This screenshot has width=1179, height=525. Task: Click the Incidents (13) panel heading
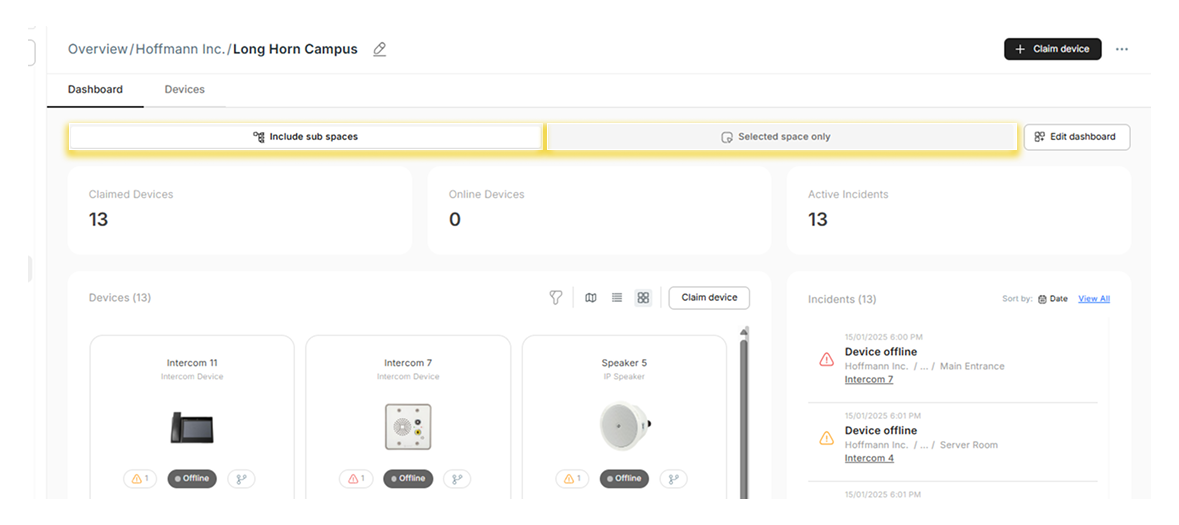[842, 299]
